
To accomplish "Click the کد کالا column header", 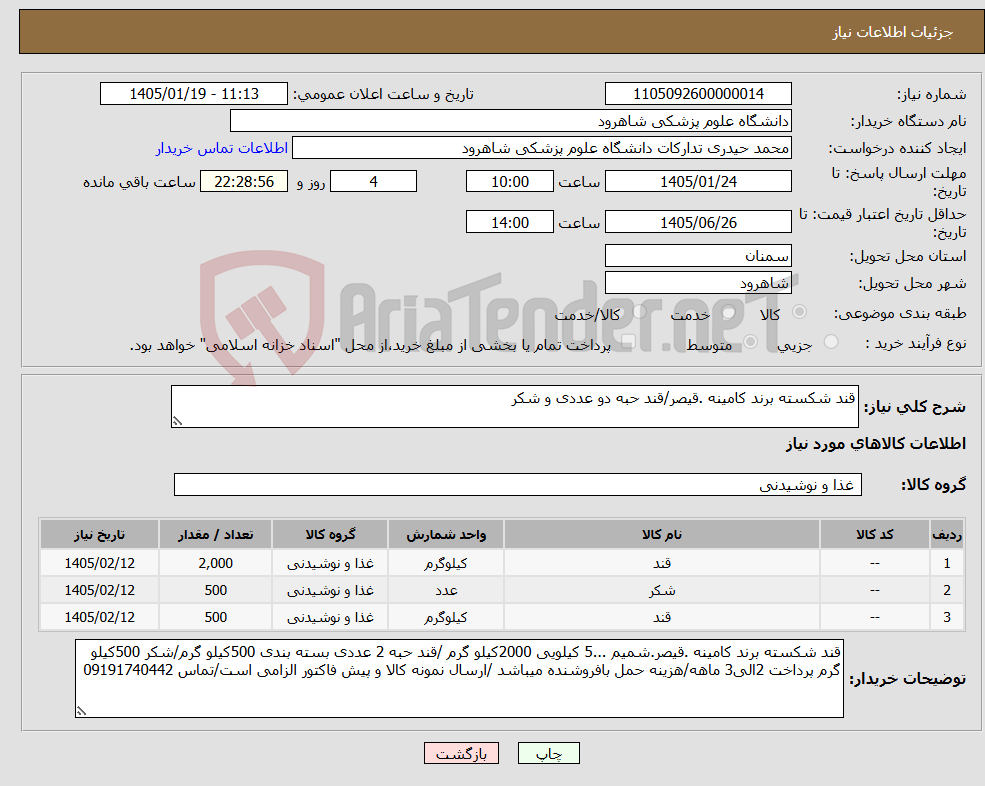I will point(874,534).
